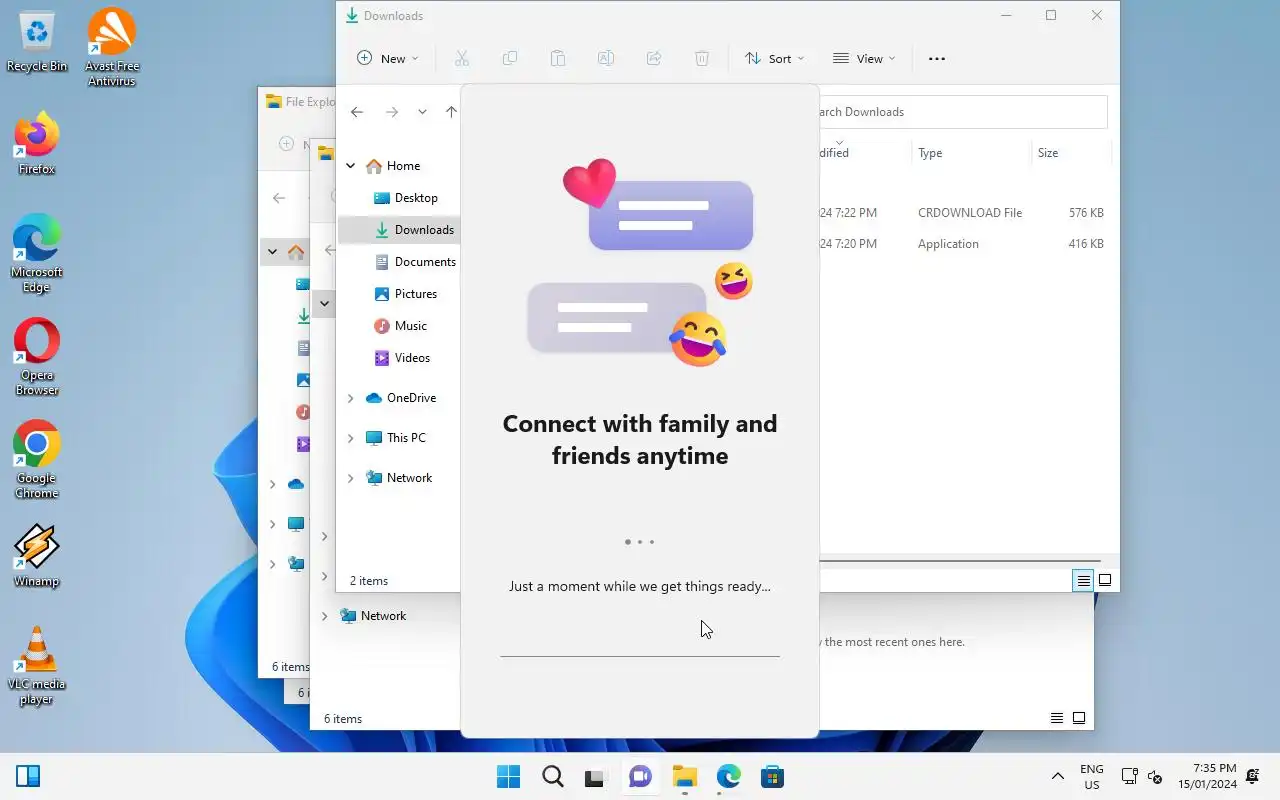Open Google Chrome desktop shortcut
Viewport: 1280px width, 800px height.
pos(37,460)
